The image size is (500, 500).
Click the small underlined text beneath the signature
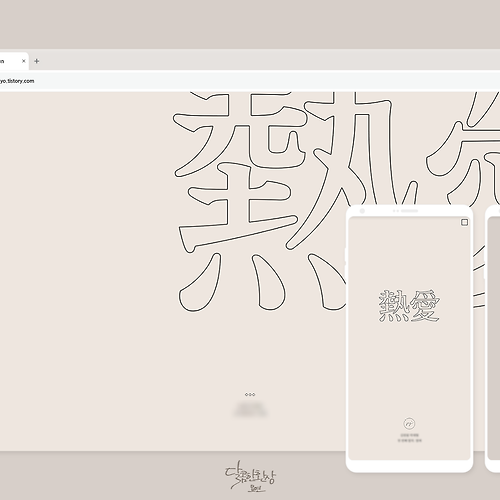pyautogui.click(x=257, y=489)
